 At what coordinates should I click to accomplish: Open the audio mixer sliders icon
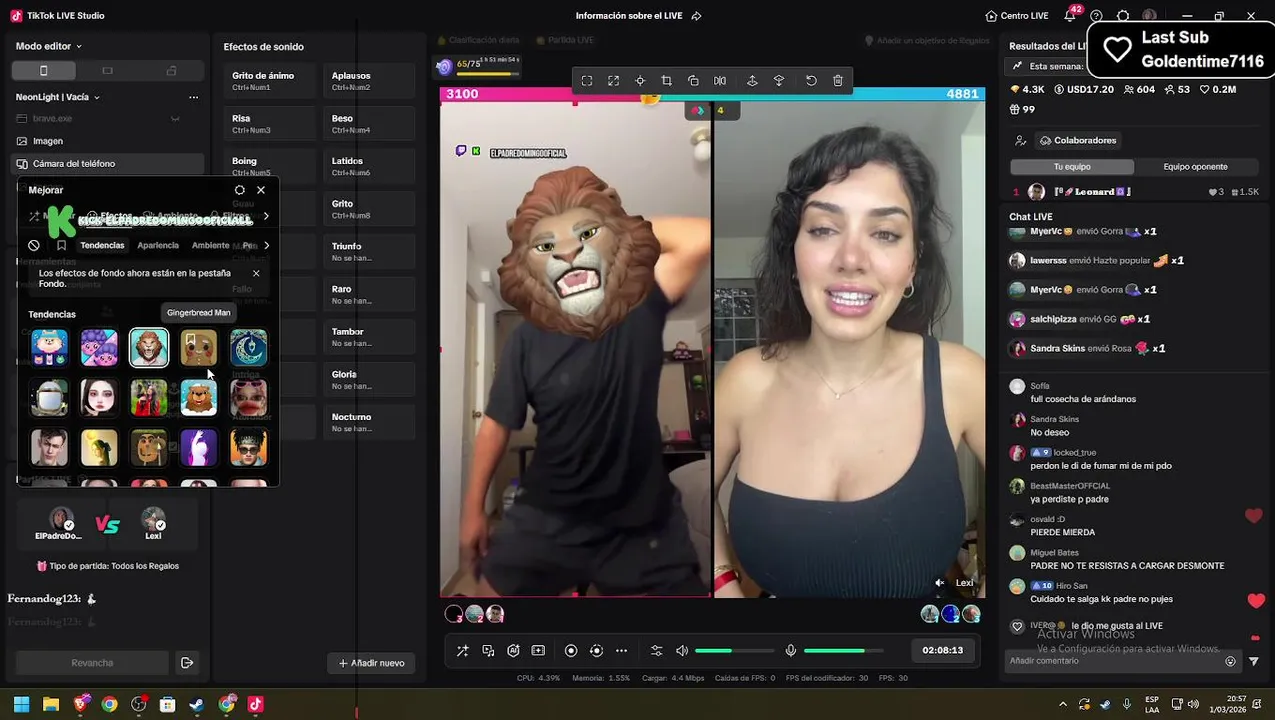point(656,651)
